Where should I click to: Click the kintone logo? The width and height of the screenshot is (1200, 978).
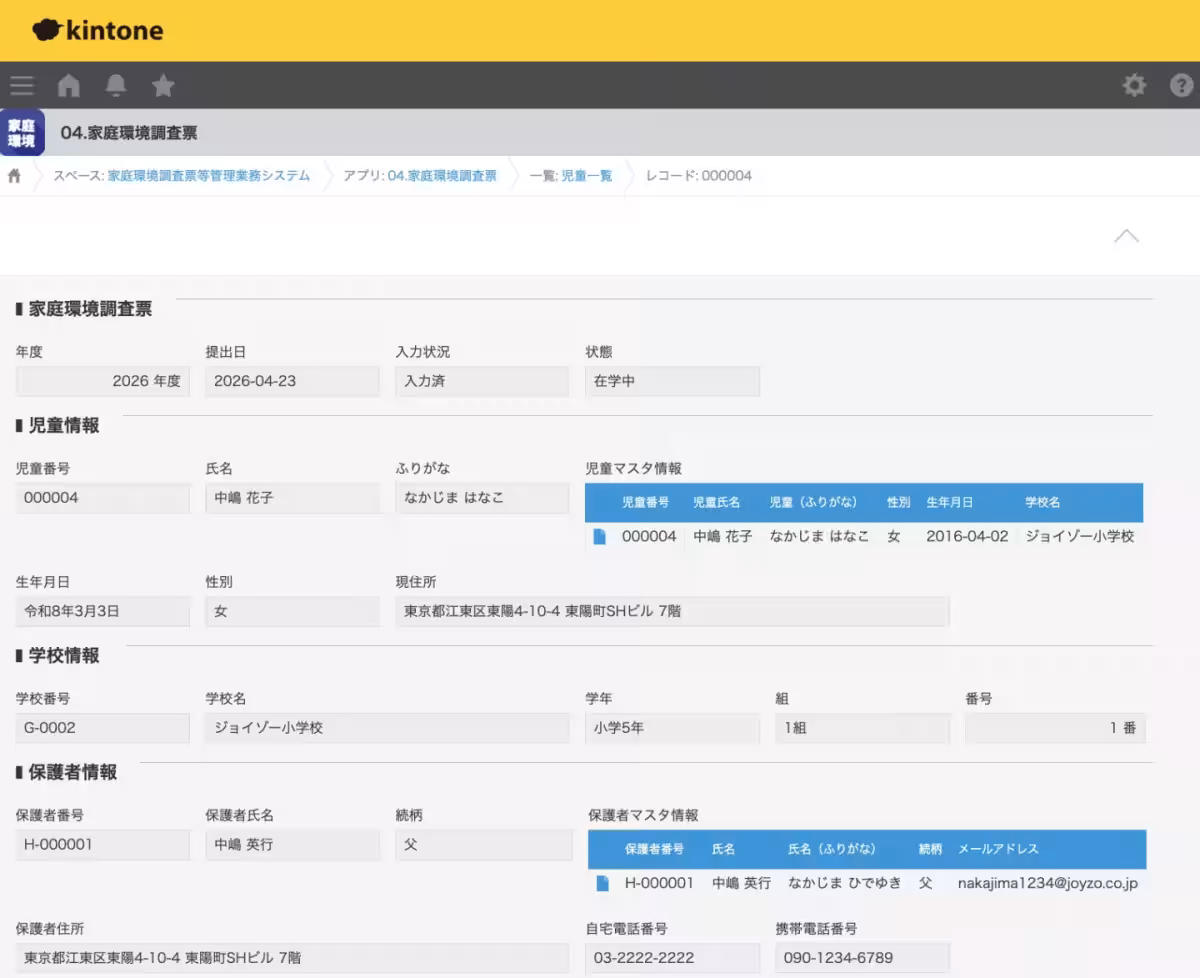(98, 31)
